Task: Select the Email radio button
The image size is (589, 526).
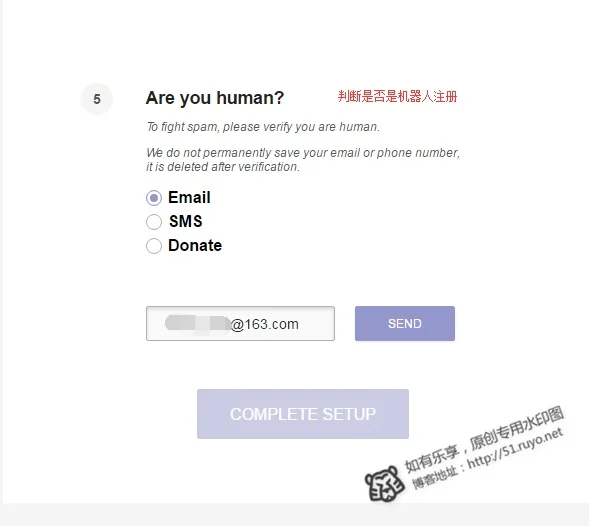Action: (x=154, y=198)
